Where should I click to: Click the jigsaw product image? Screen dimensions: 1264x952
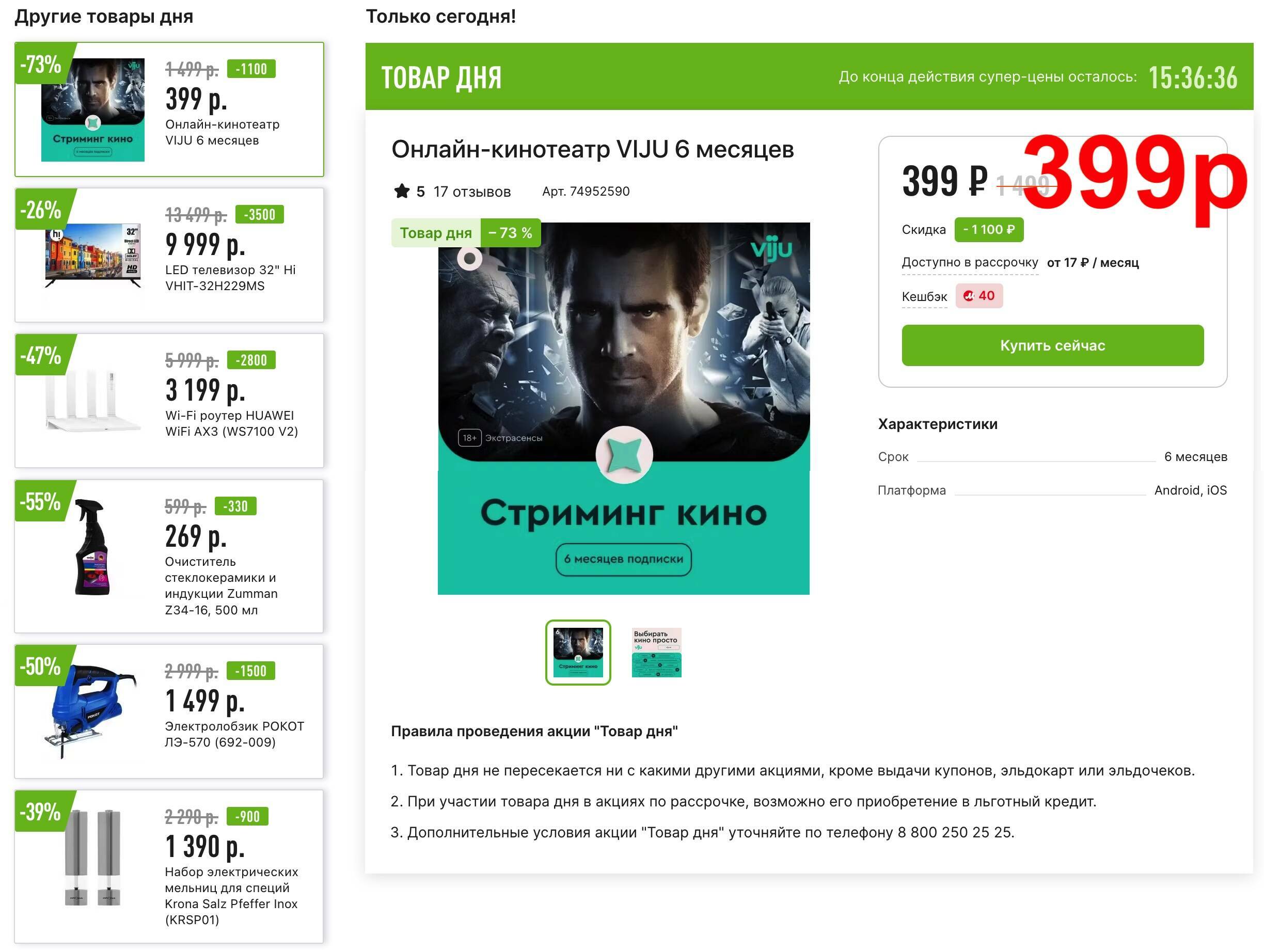[91, 711]
